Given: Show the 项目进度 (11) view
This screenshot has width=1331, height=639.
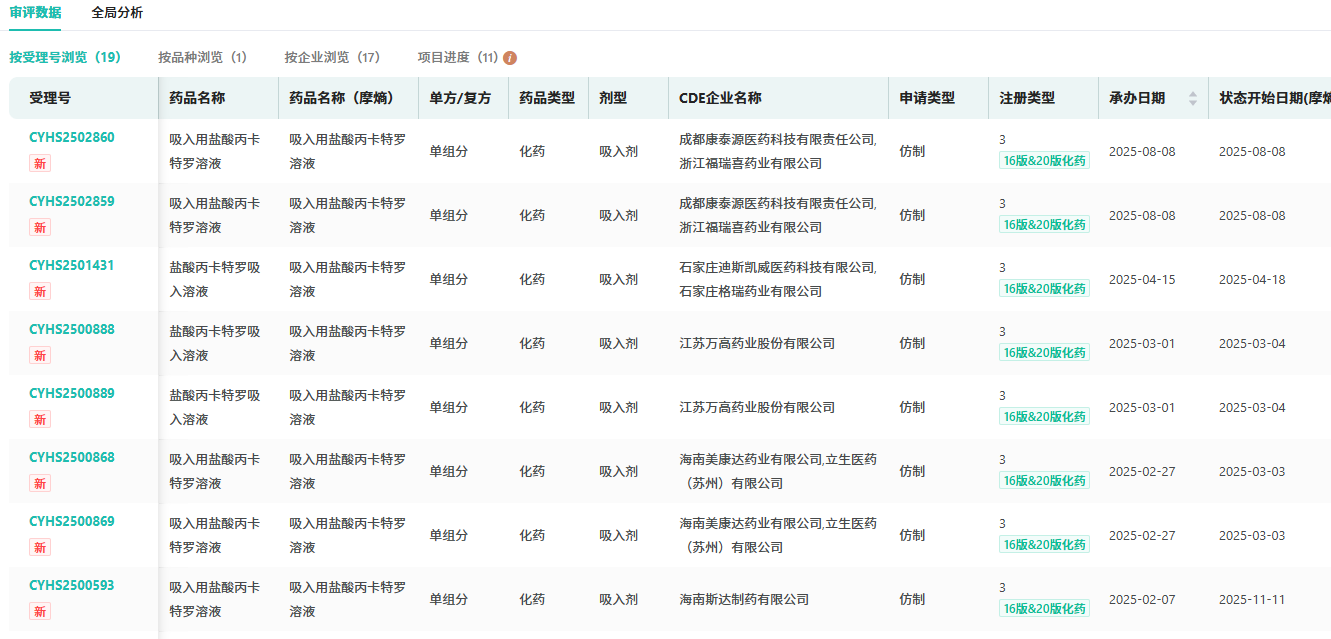Looking at the screenshot, I should pyautogui.click(x=458, y=58).
